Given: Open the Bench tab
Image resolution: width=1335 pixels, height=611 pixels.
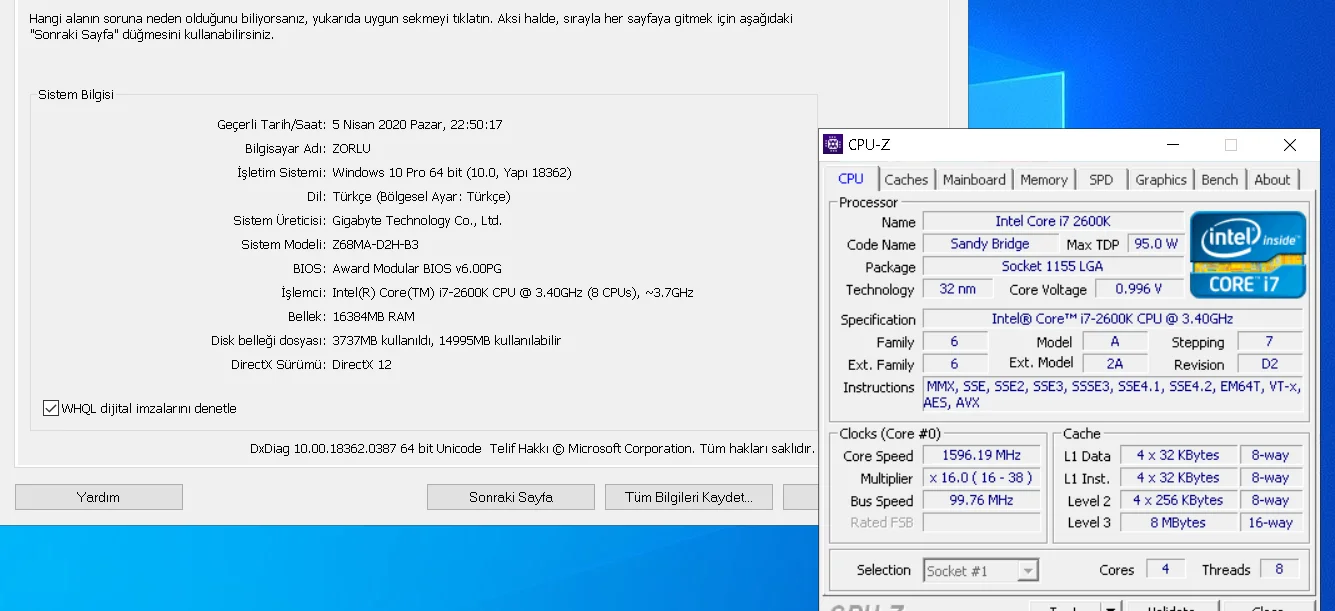Looking at the screenshot, I should 1220,180.
